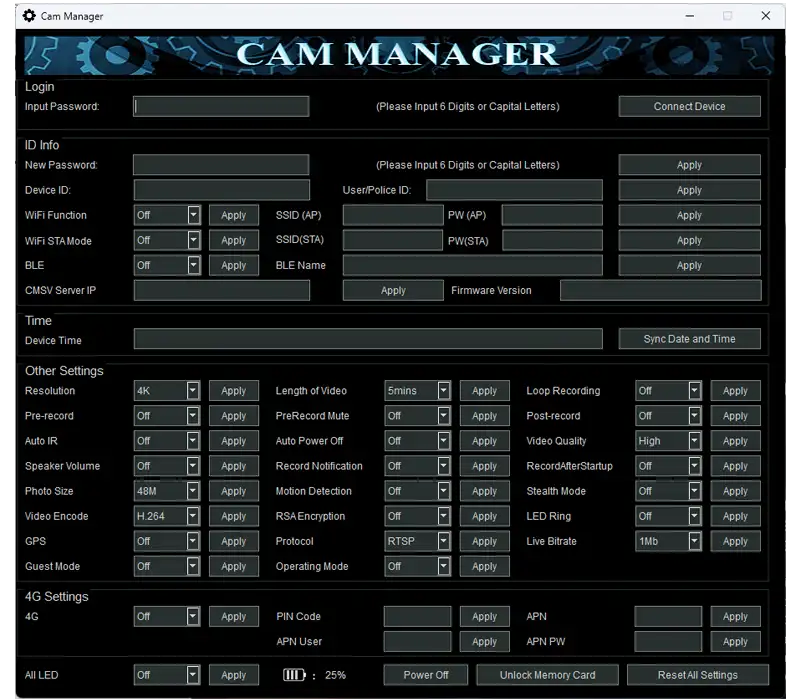Click the 25% battery percentage text
The width and height of the screenshot is (800, 700).
pos(335,675)
